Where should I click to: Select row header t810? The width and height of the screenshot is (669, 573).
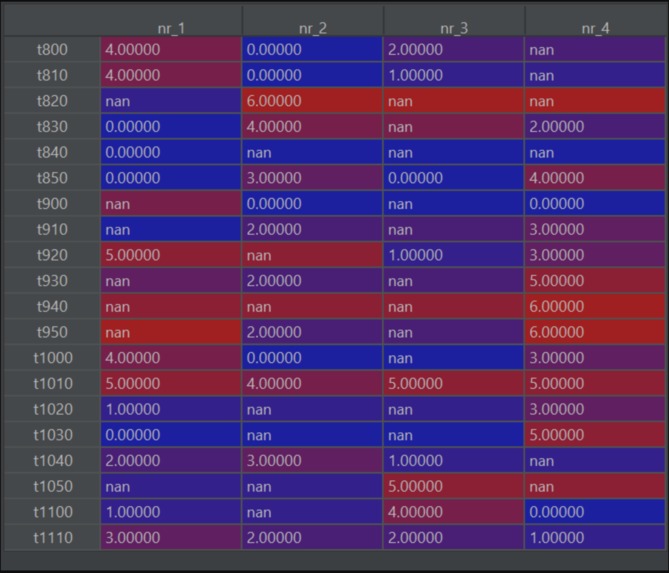[x=52, y=75]
